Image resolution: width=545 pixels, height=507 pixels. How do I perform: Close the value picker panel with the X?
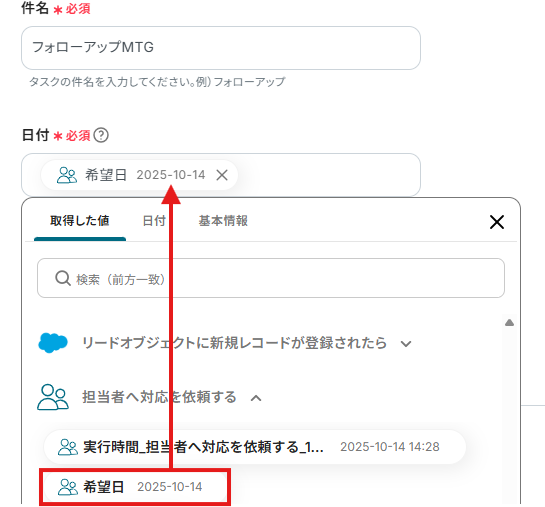[497, 222]
